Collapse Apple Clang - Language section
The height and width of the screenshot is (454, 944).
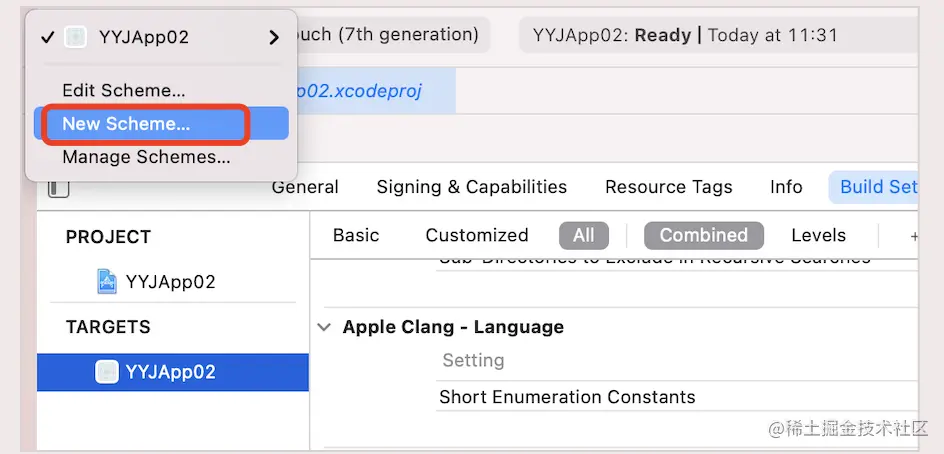(324, 327)
